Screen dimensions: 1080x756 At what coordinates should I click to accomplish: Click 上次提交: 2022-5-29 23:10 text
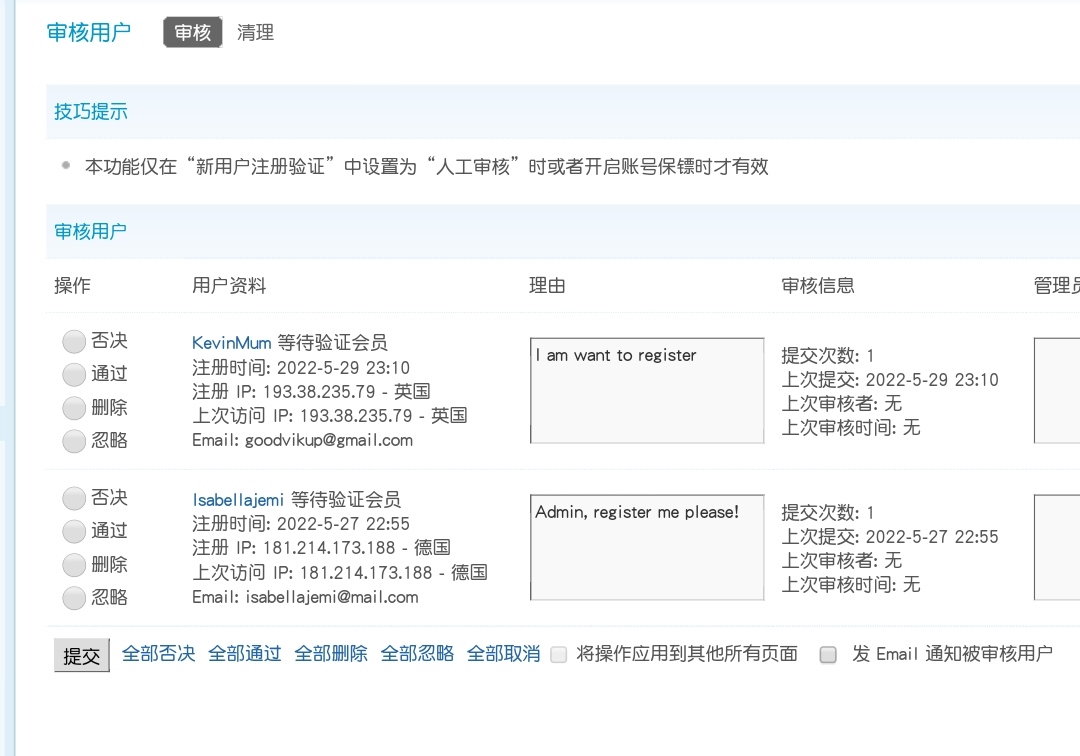[x=890, y=380]
